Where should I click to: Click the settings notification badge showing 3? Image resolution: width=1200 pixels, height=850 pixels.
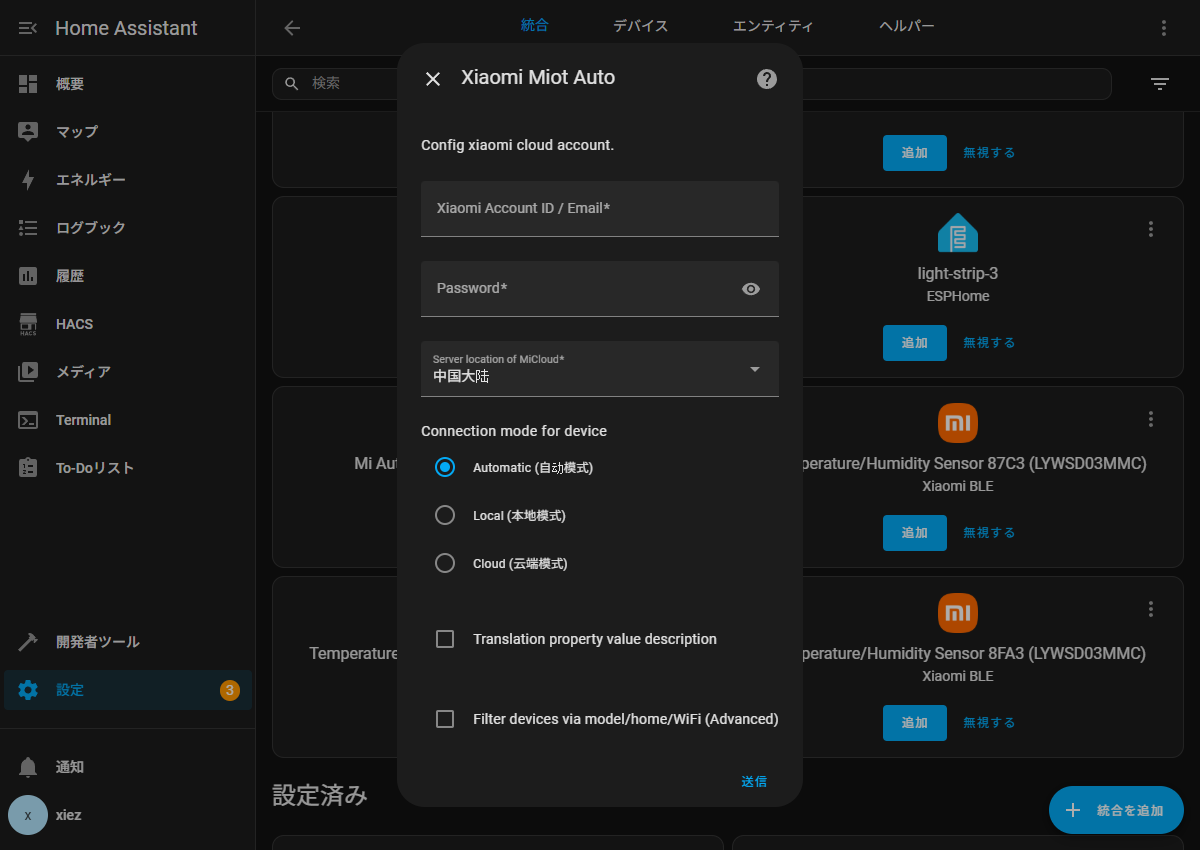pyautogui.click(x=230, y=690)
